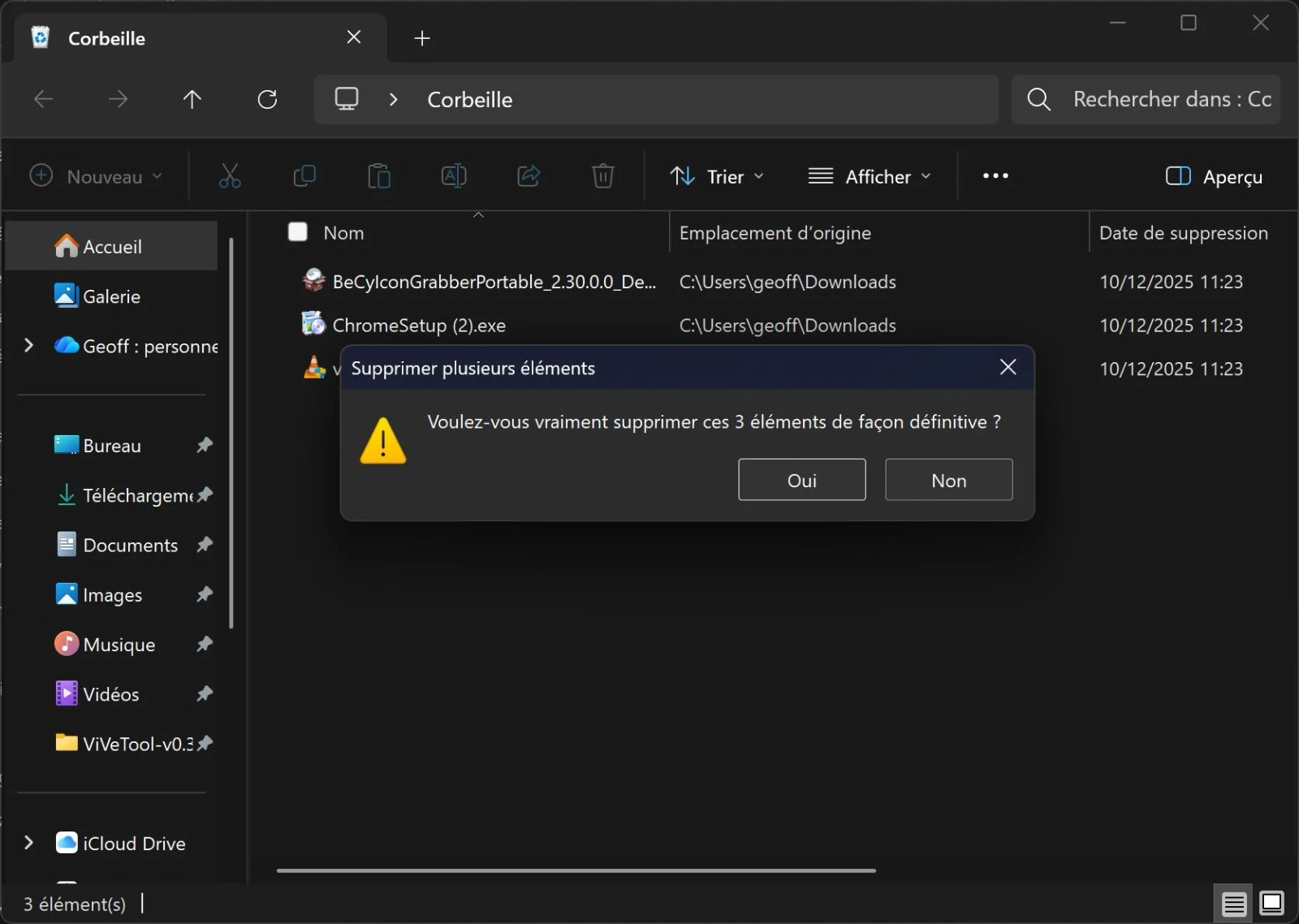The width and height of the screenshot is (1299, 924).
Task: Click Non to cancel permanent deletion
Action: [948, 480]
